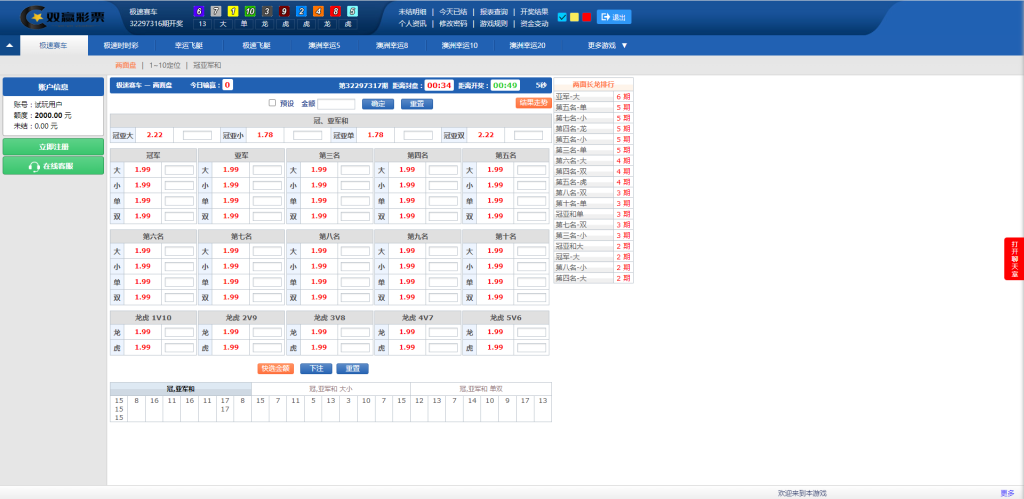The image size is (1024, 499).
Task: Click the orange 快选金额 button
Action: 275,368
